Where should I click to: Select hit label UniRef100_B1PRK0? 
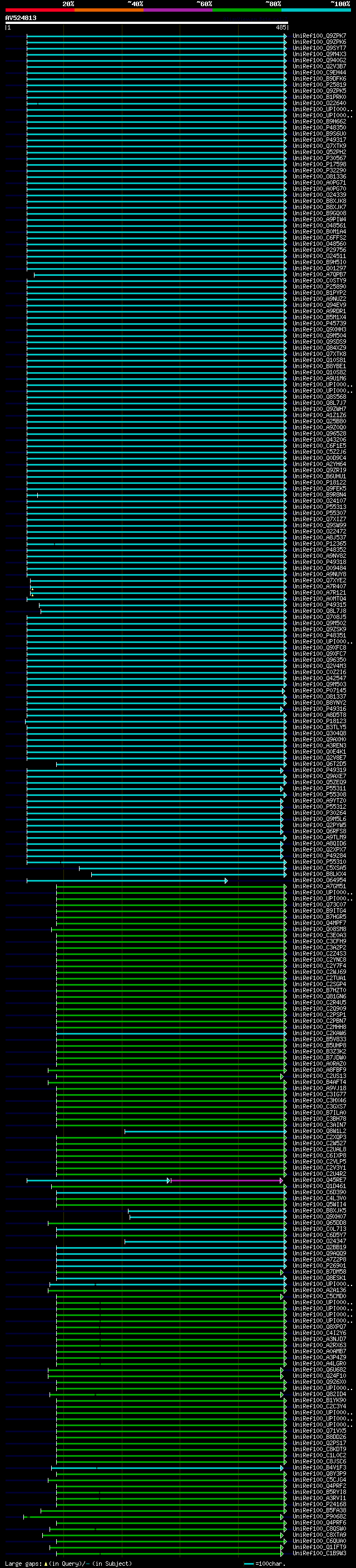click(319, 97)
